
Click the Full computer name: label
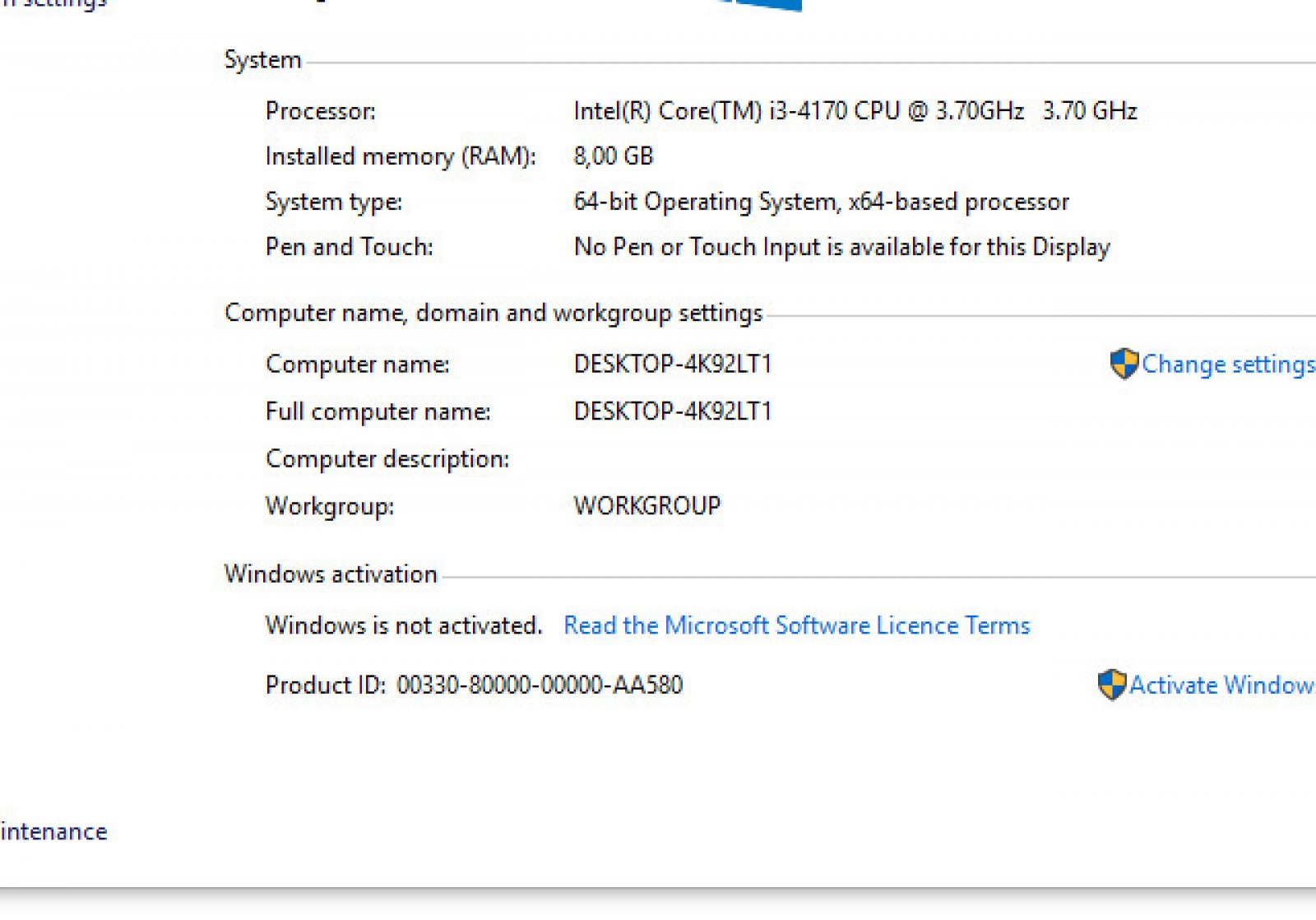point(378,411)
